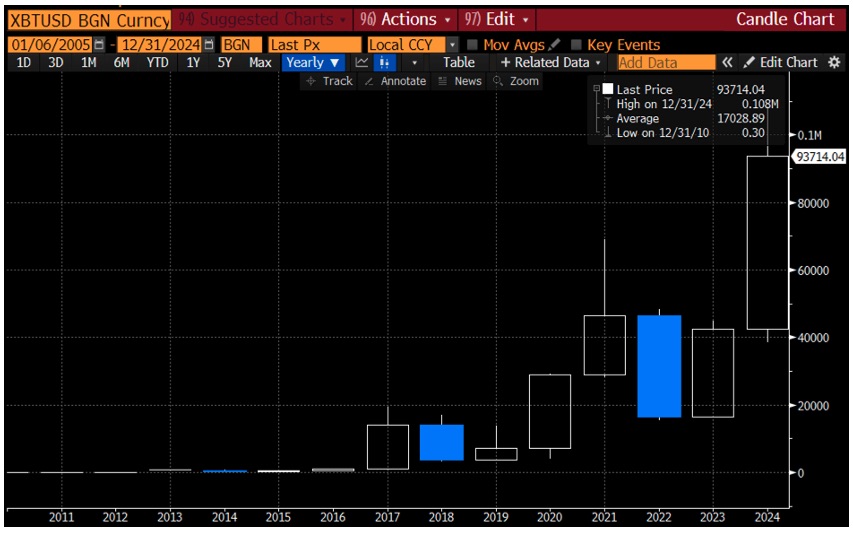Click the Edit Chart button
The image size is (853, 533).
click(x=780, y=63)
